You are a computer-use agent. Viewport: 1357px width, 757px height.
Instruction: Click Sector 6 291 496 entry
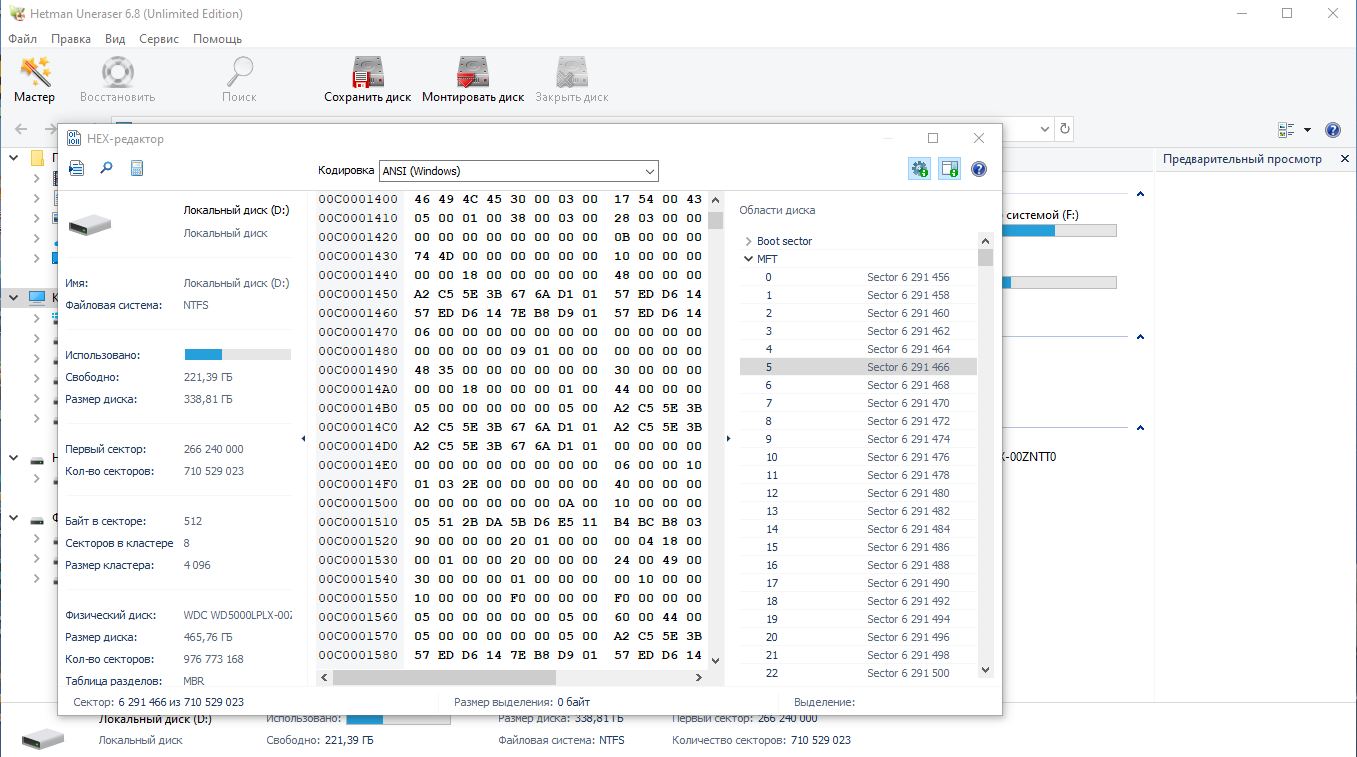pyautogui.click(x=908, y=637)
